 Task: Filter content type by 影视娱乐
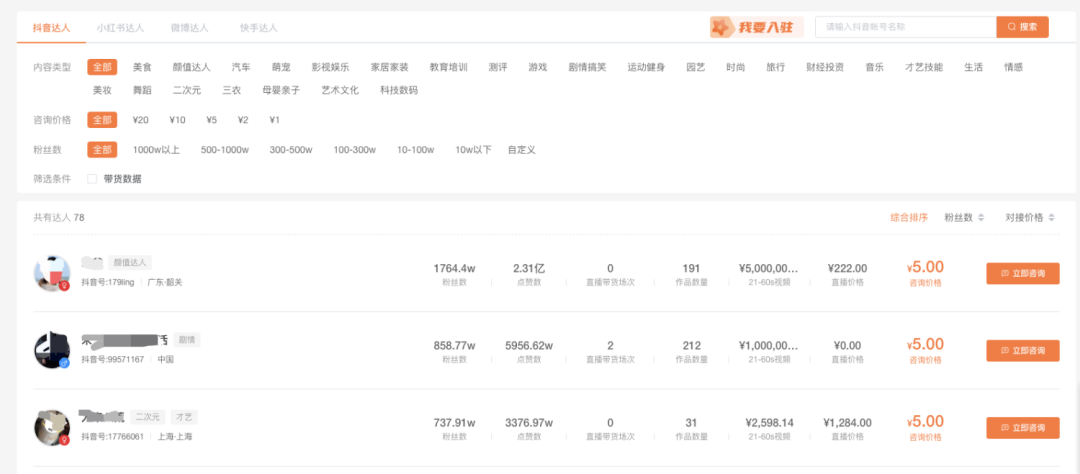331,68
